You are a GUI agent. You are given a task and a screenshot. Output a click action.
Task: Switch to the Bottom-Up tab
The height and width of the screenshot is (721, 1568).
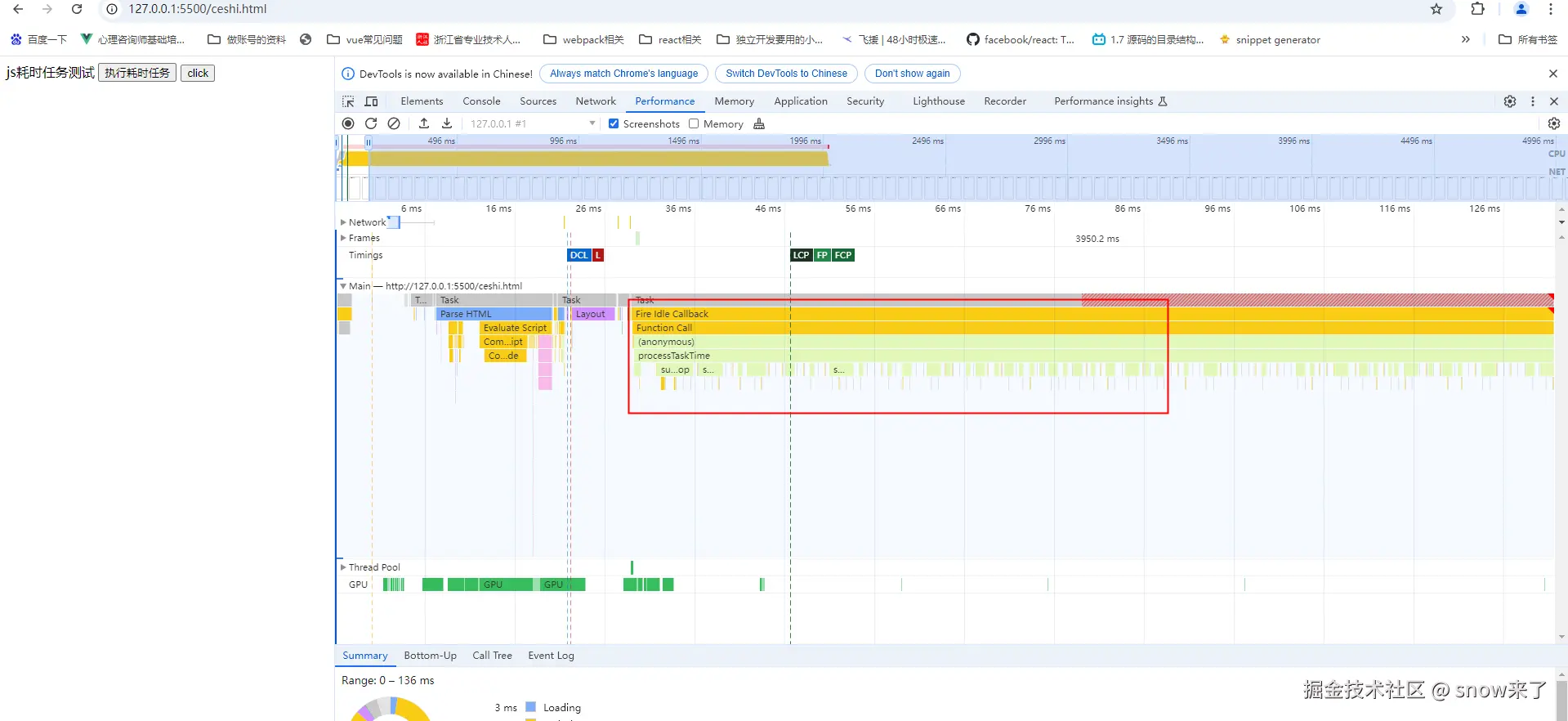point(430,656)
